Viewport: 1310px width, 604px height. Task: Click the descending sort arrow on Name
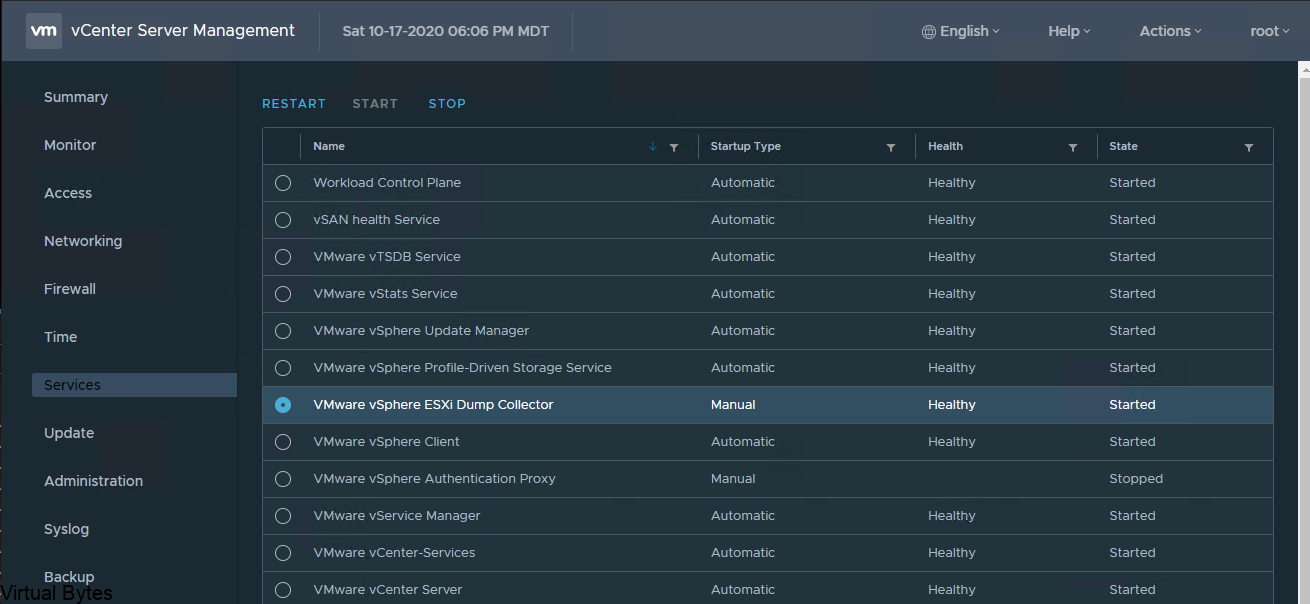(653, 147)
